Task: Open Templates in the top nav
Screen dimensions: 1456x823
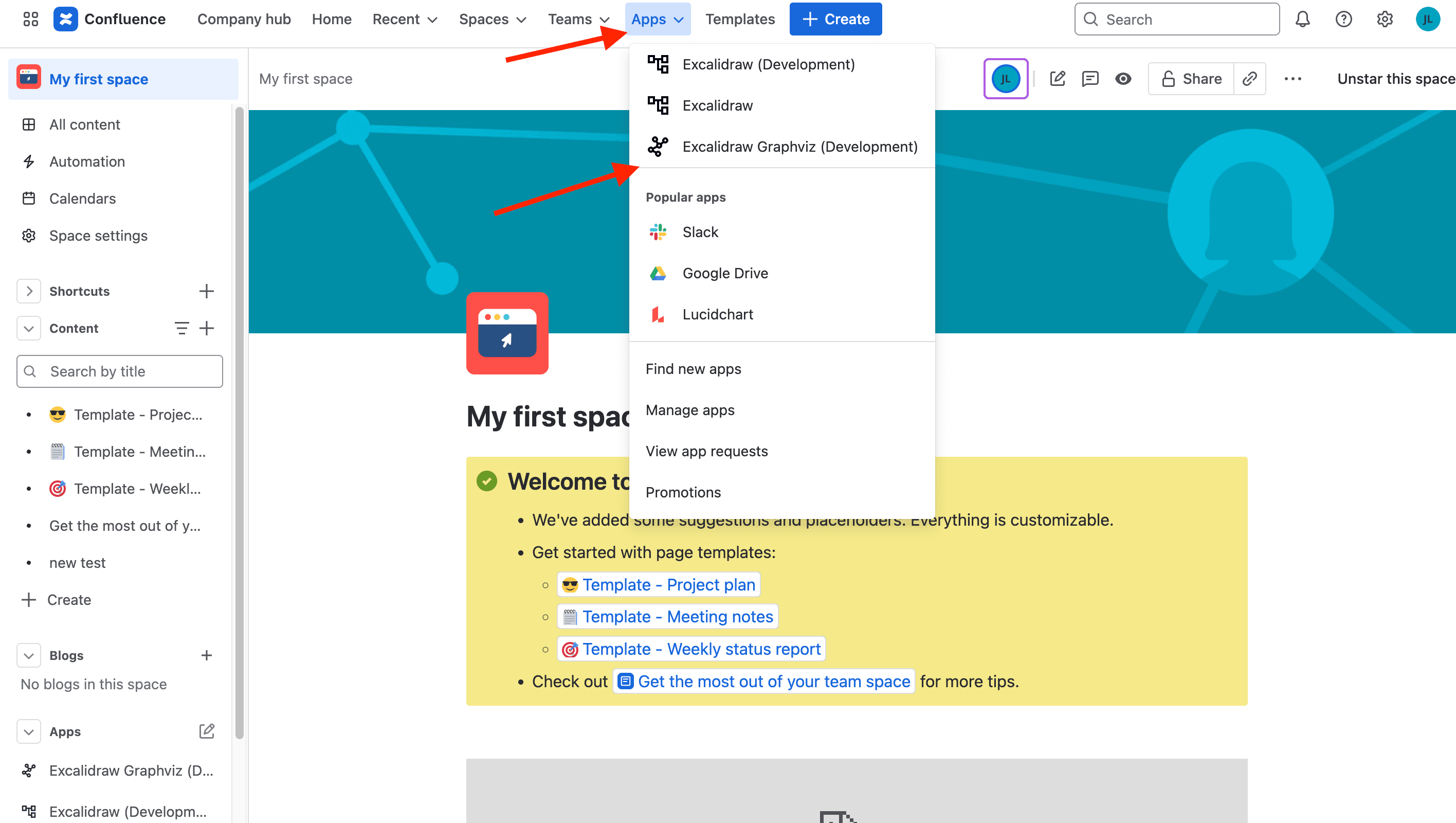Action: click(739, 19)
